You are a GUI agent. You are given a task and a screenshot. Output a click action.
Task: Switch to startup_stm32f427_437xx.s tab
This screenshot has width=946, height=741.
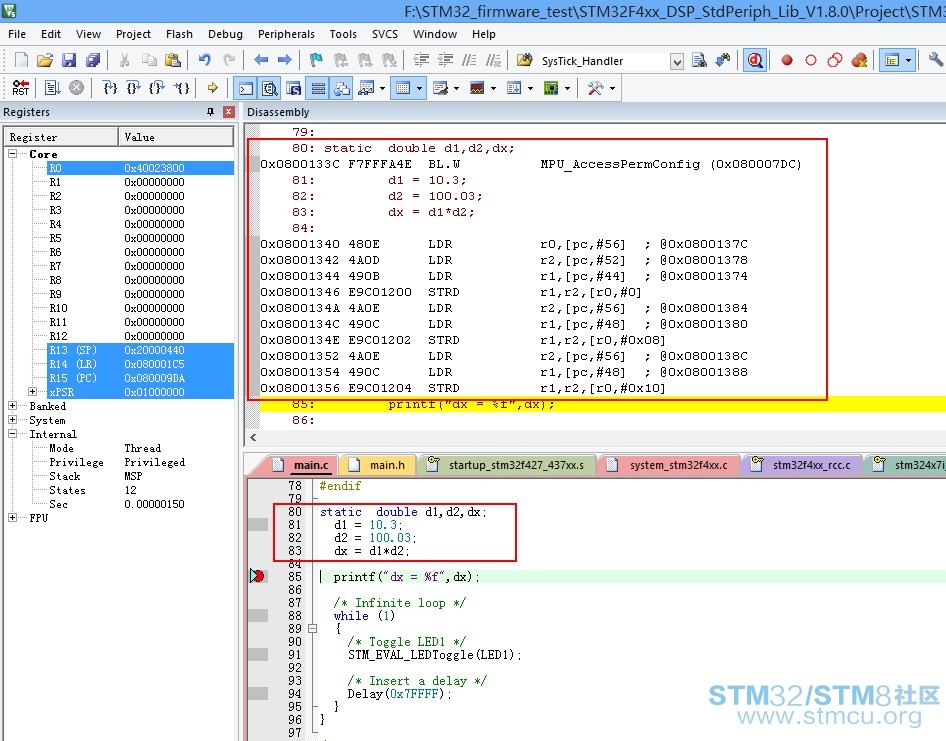[508, 465]
